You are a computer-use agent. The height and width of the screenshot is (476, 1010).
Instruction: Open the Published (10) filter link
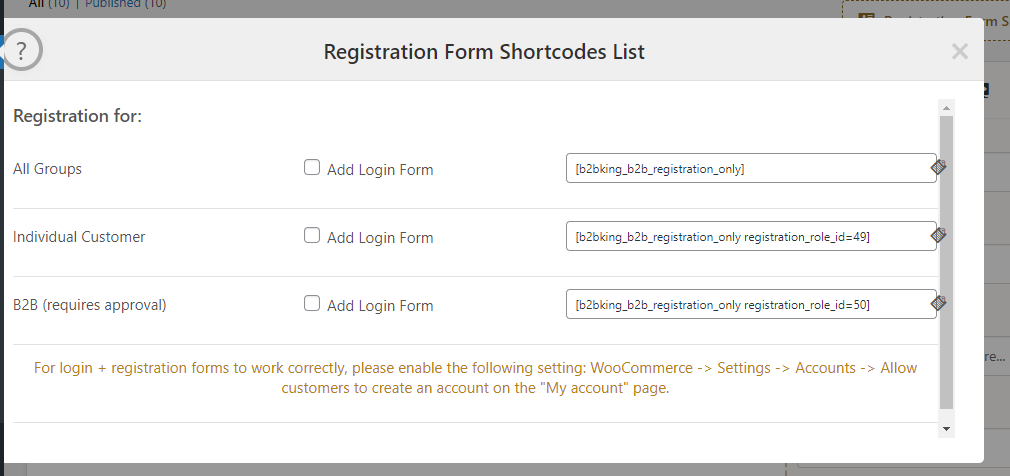[x=126, y=4]
